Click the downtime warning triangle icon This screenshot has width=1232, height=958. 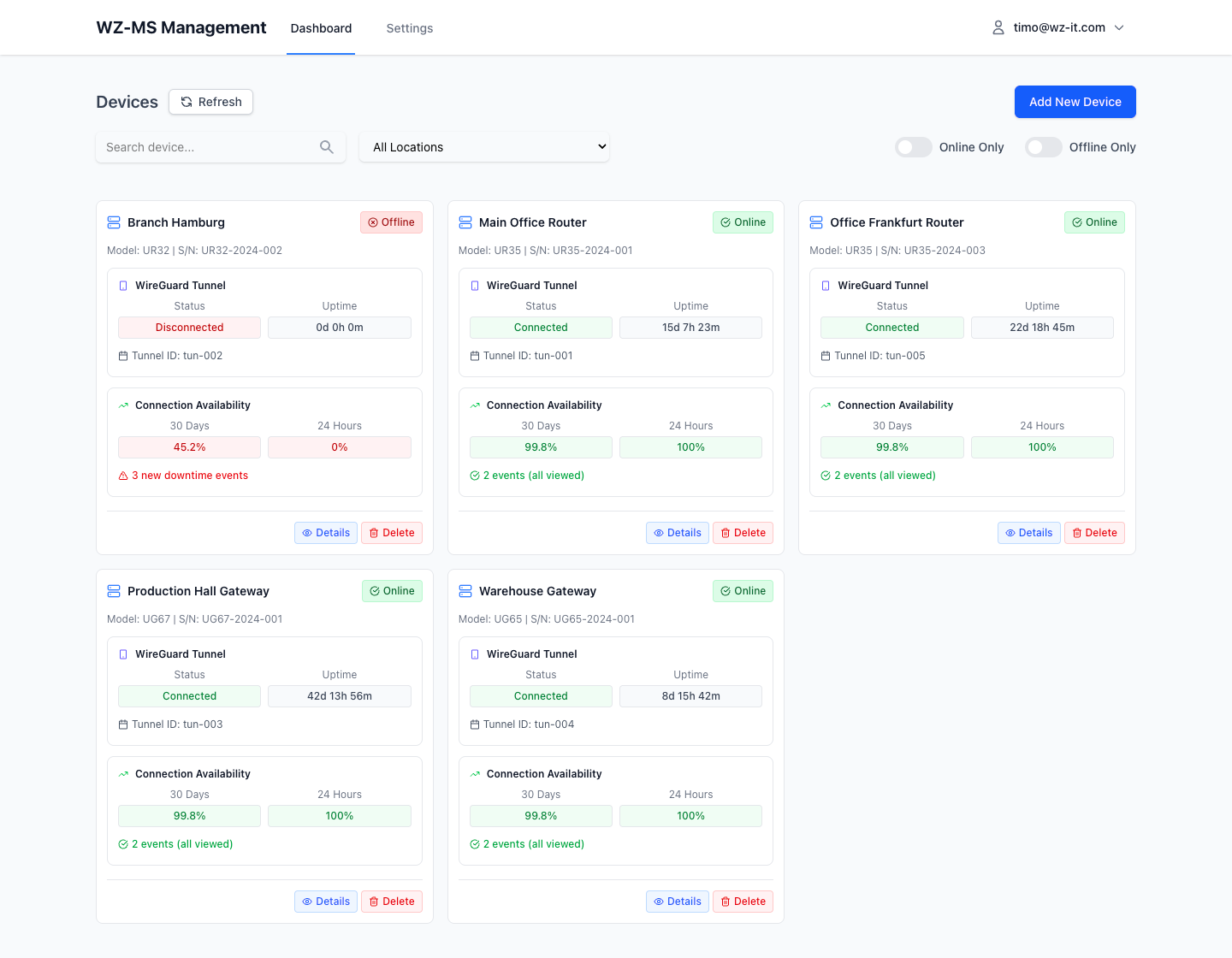tap(123, 476)
